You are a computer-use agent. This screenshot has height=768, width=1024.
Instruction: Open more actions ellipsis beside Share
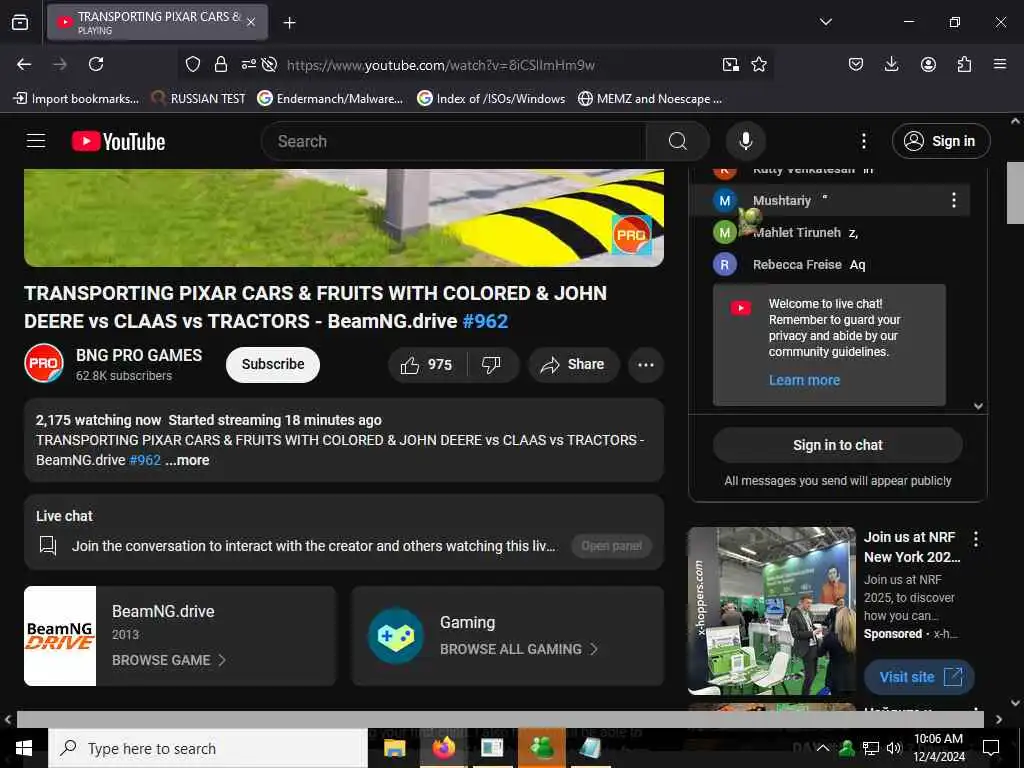click(x=646, y=364)
